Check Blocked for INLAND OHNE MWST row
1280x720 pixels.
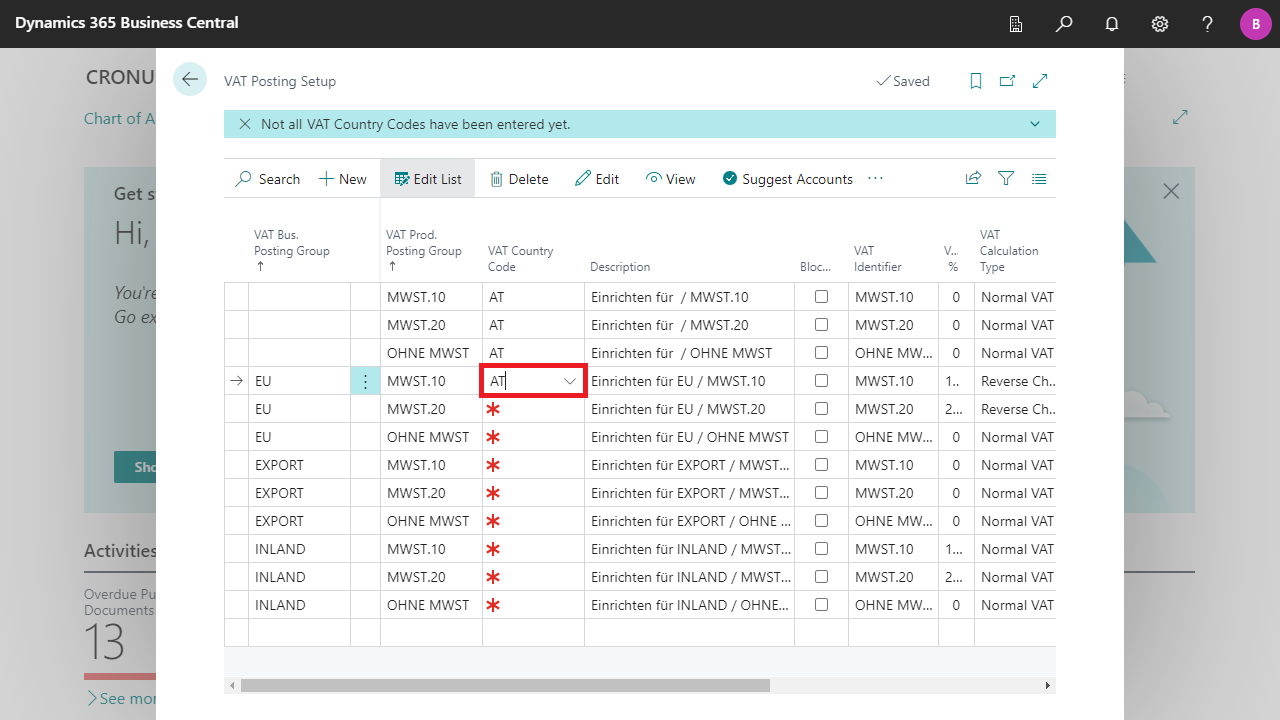pos(821,604)
